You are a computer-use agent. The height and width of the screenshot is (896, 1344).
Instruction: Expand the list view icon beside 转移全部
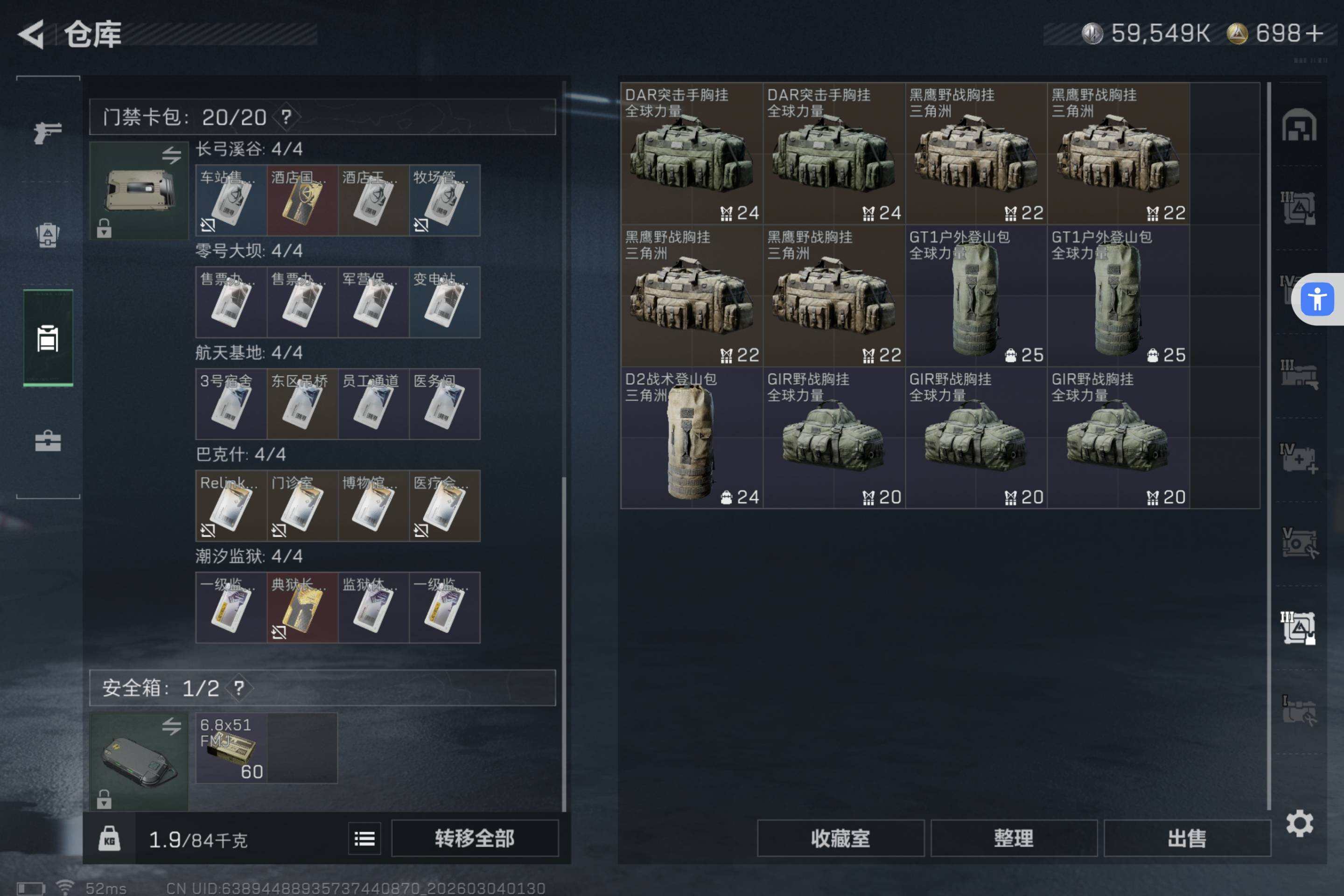point(364,838)
